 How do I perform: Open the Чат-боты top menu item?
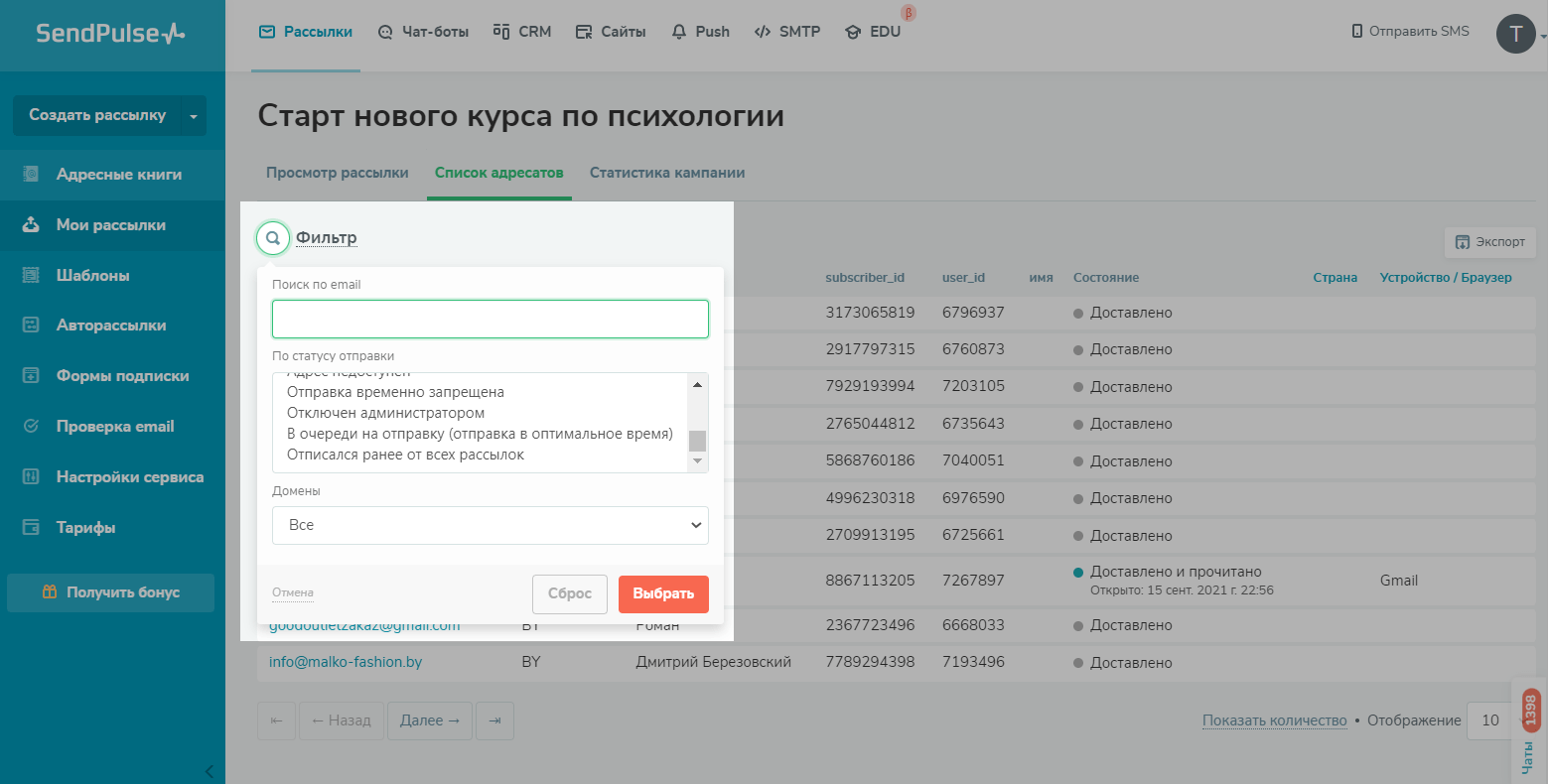[423, 32]
